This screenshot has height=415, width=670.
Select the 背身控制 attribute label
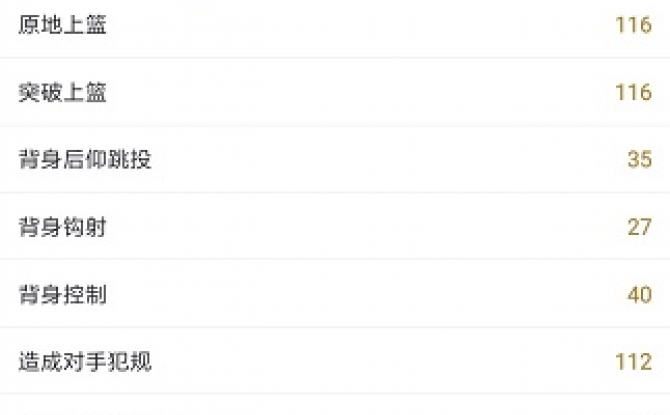[62, 294]
